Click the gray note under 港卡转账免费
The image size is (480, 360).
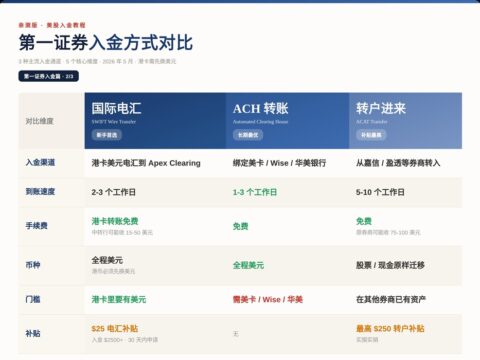pyautogui.click(x=122, y=232)
